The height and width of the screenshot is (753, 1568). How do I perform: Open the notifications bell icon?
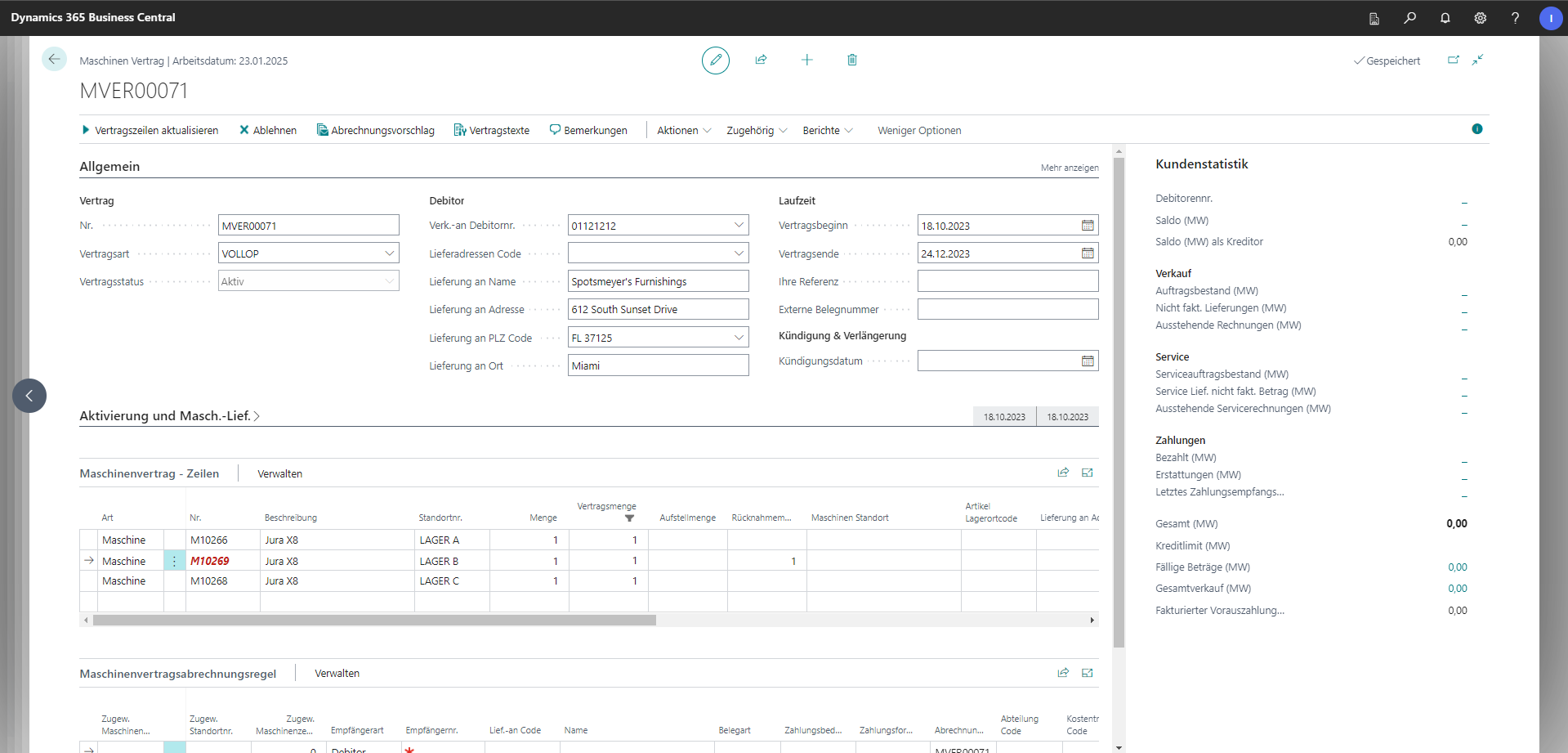pyautogui.click(x=1445, y=18)
